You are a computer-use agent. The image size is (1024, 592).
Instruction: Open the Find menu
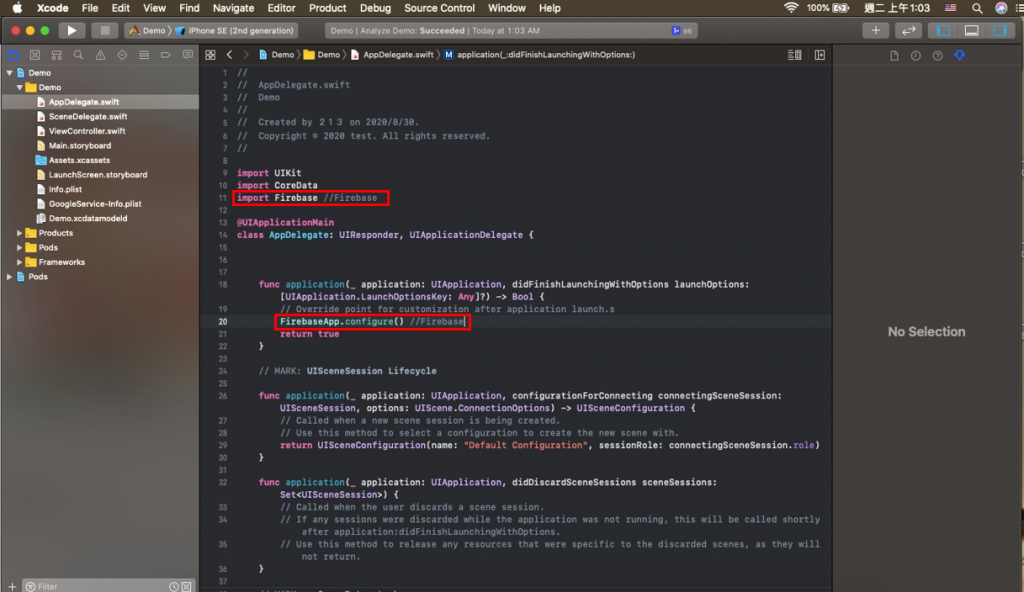189,8
